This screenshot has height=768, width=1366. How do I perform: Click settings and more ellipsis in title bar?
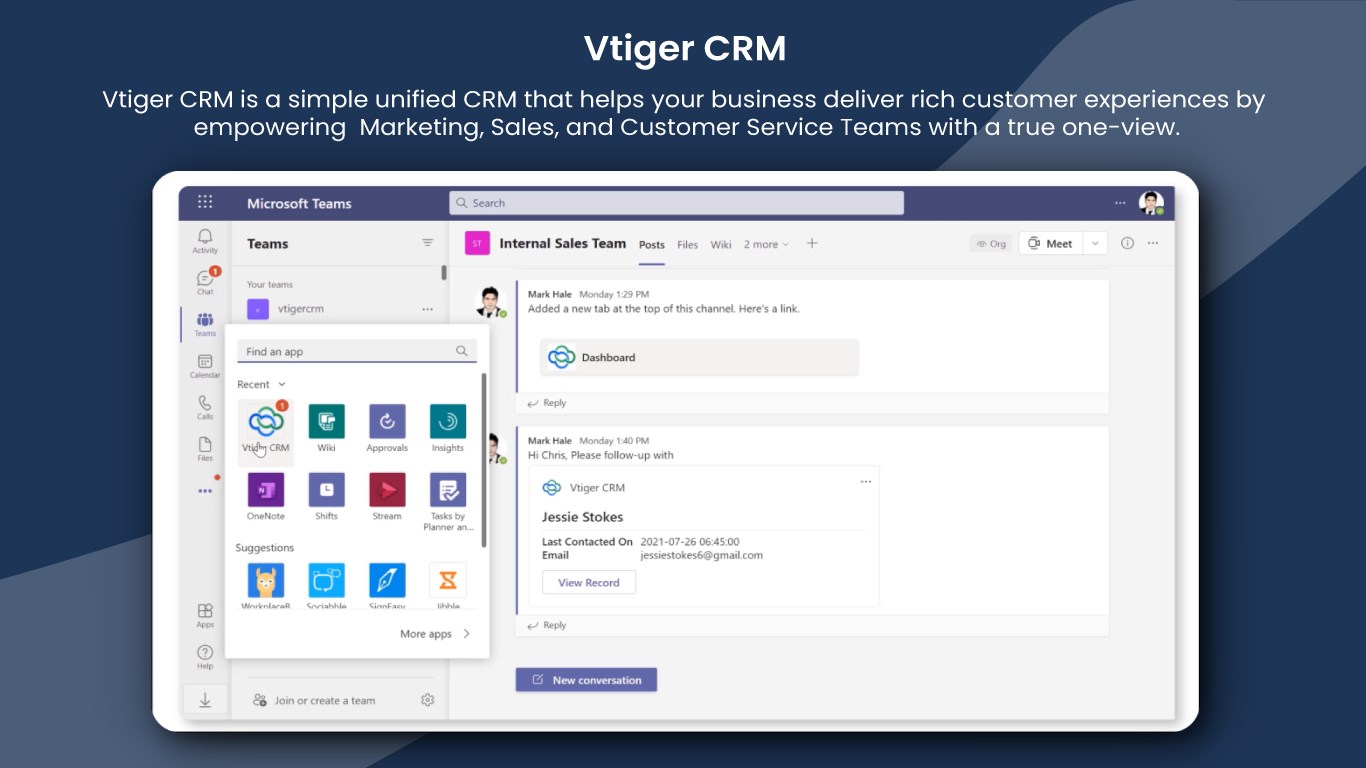[x=1120, y=203]
